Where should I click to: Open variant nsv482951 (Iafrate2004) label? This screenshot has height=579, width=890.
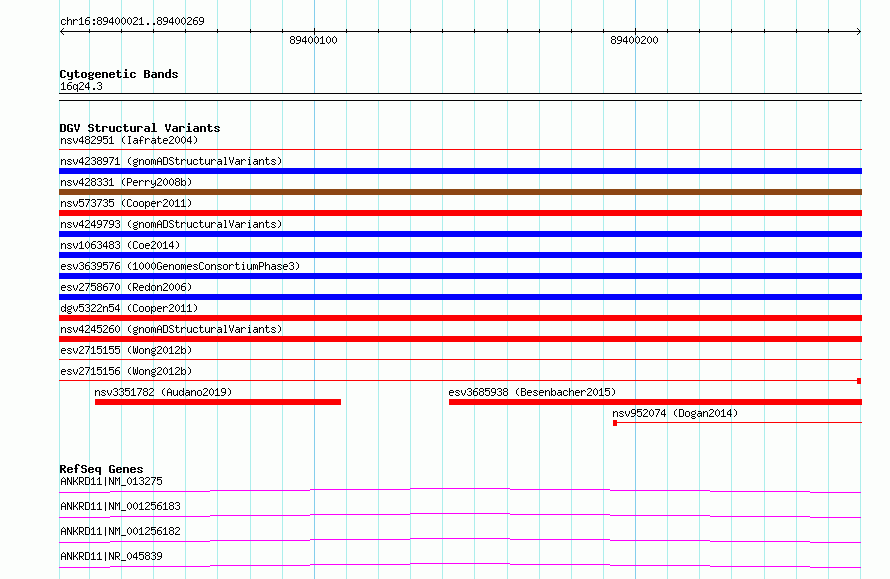(x=129, y=140)
